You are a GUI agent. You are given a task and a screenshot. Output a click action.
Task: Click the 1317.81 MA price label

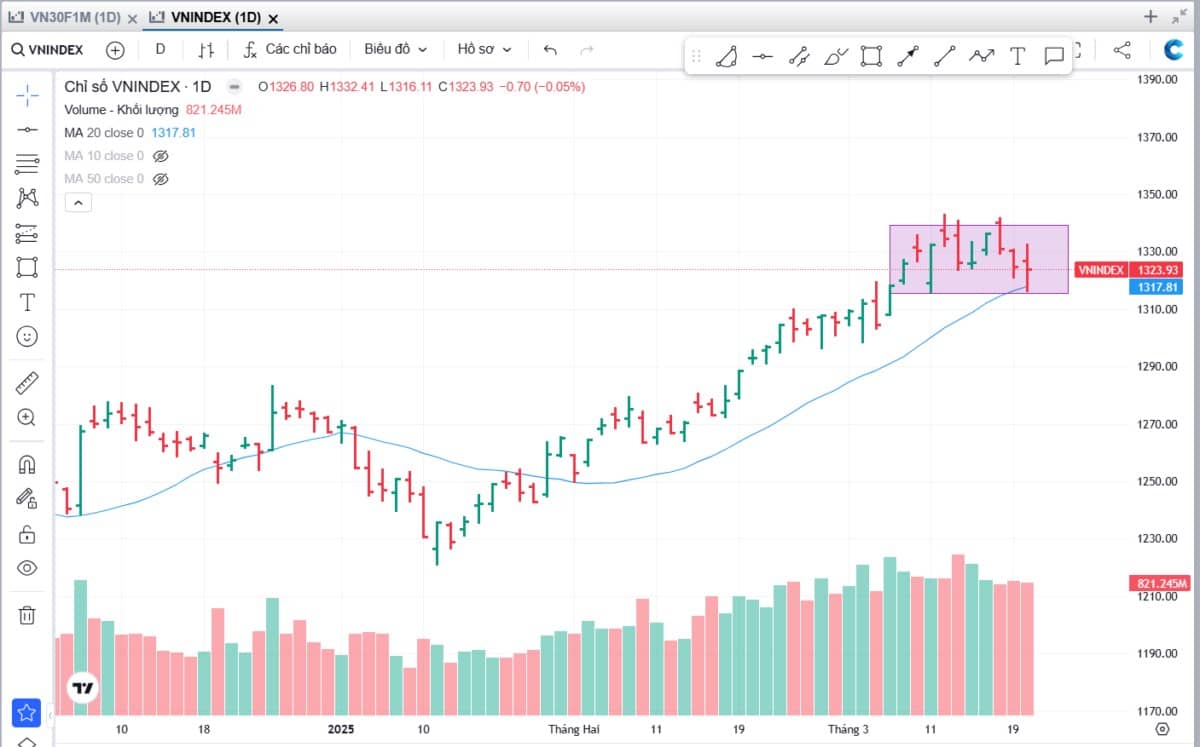(x=1157, y=287)
